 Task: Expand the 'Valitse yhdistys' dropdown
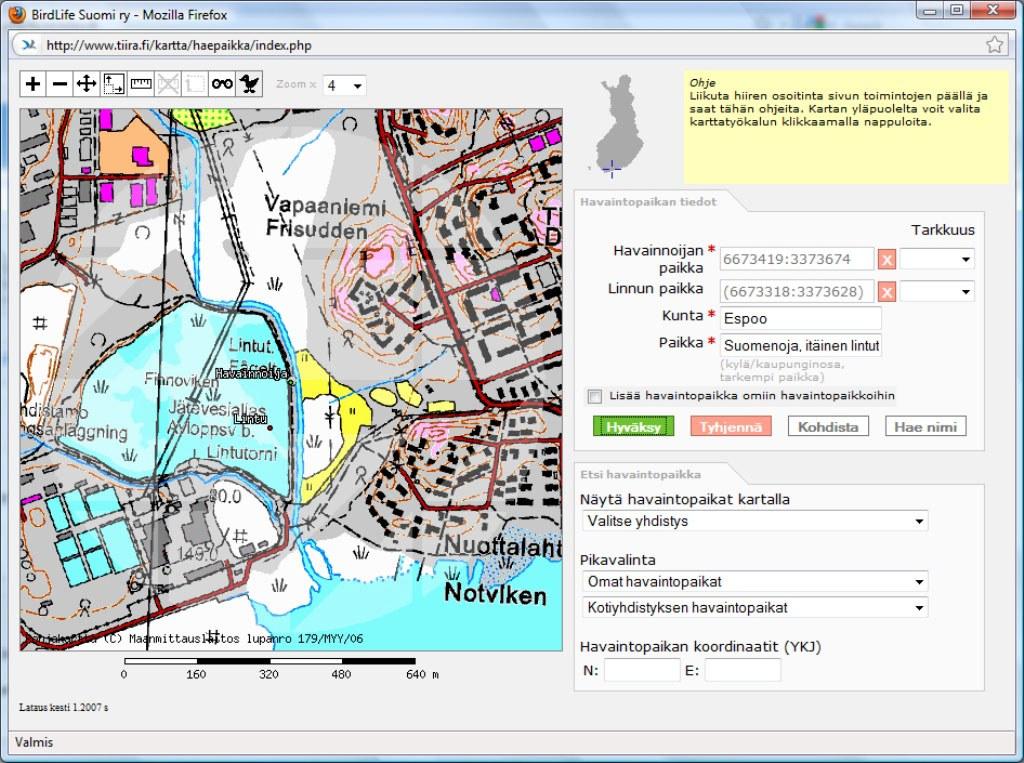[x=754, y=521]
